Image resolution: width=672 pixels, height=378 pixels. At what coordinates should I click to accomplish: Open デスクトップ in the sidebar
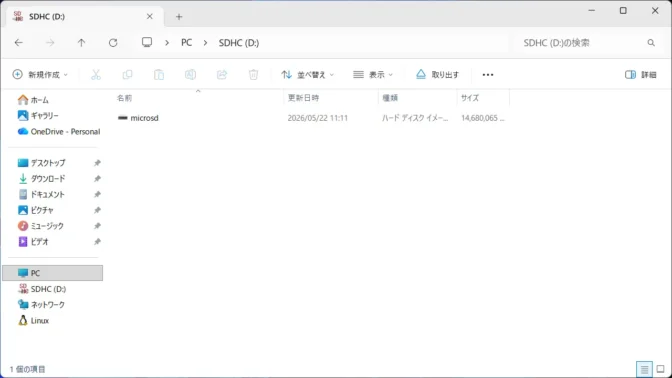click(48, 163)
